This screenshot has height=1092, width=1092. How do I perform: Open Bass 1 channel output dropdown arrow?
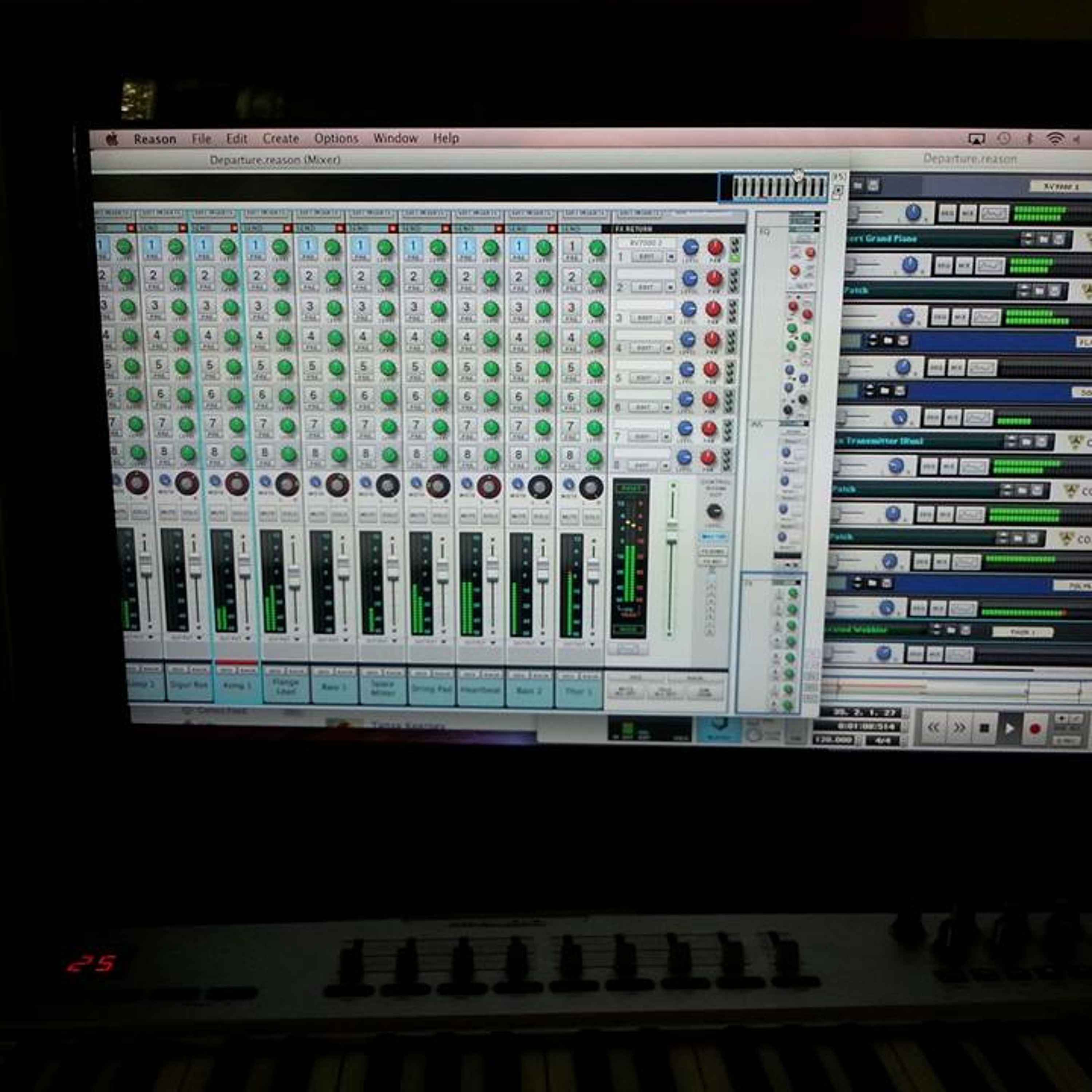point(345,640)
